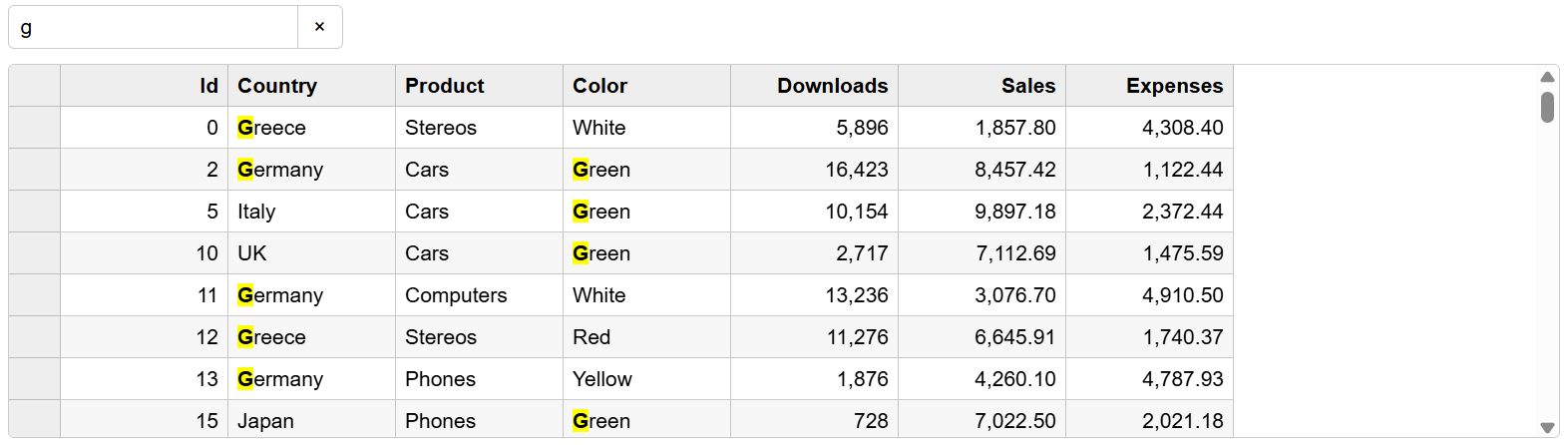Select the sales value 9,897.18
The image size is (1568, 445).
[x=981, y=212]
